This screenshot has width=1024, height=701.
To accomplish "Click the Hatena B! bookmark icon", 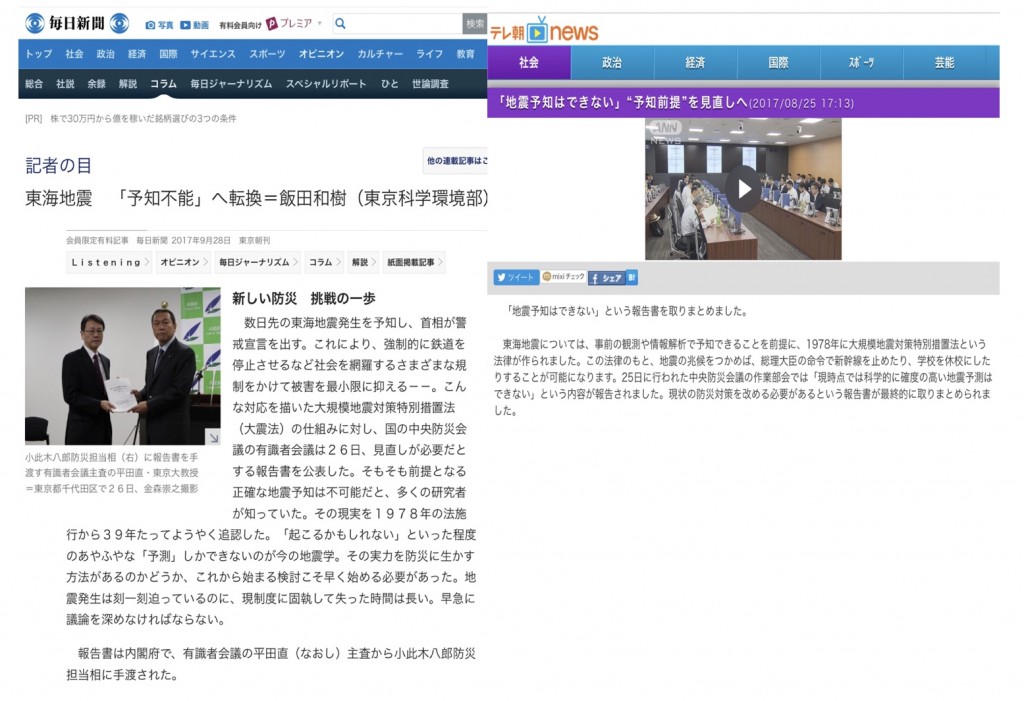I will click(x=632, y=278).
